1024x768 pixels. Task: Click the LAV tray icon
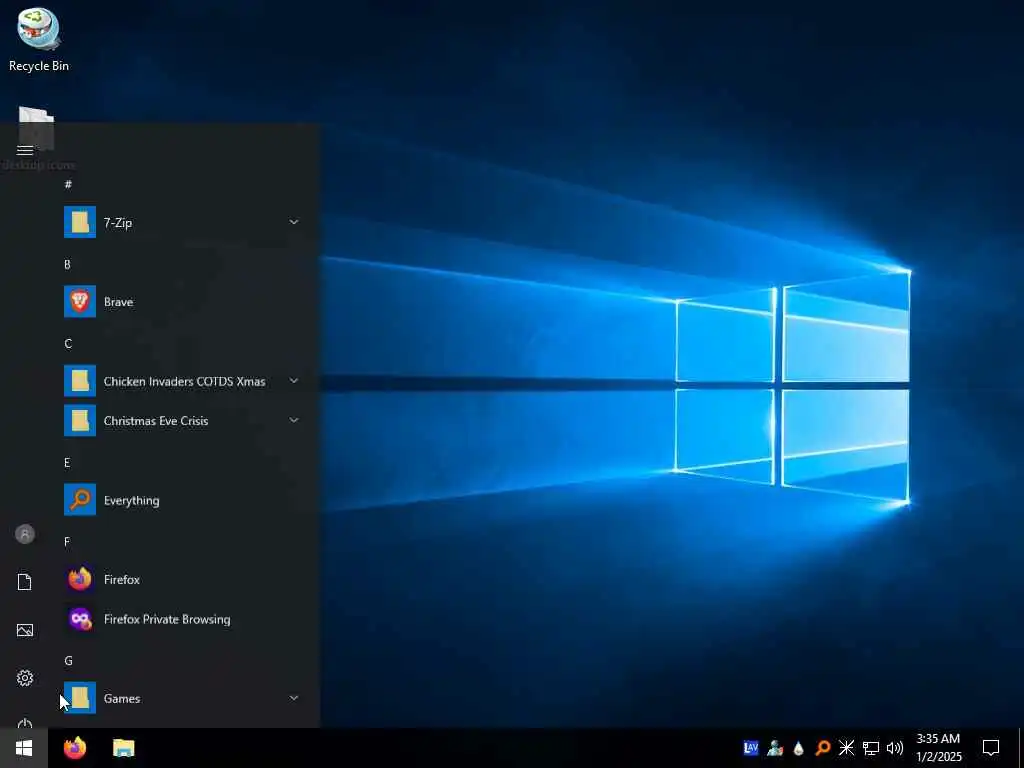pyautogui.click(x=751, y=748)
